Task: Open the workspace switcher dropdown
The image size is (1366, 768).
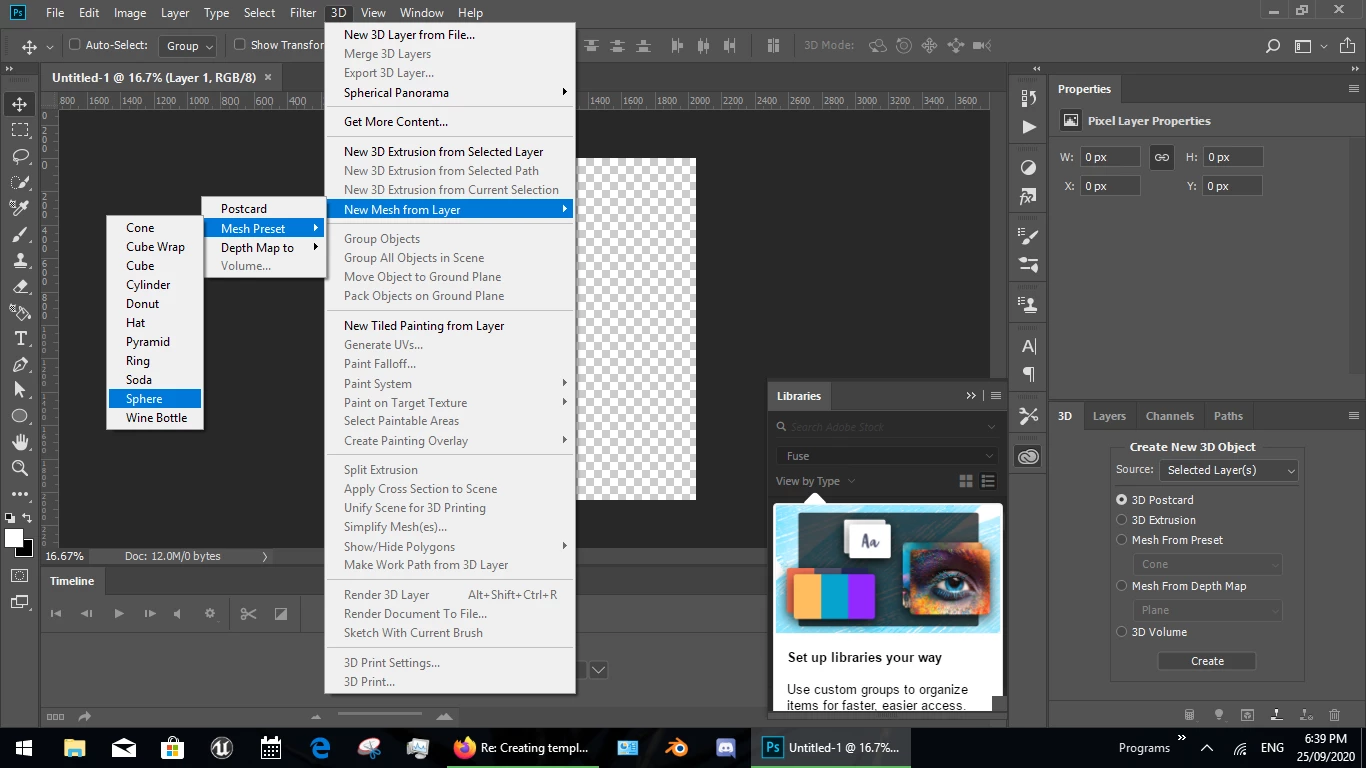Action: pos(1307,46)
